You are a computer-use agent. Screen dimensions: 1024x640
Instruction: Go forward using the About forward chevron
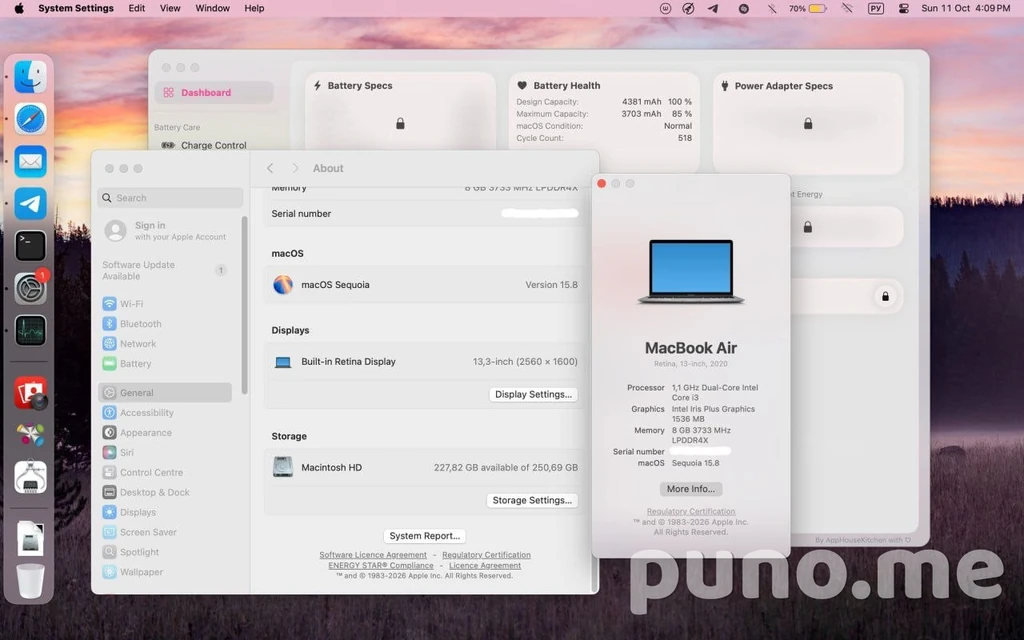[x=295, y=168]
